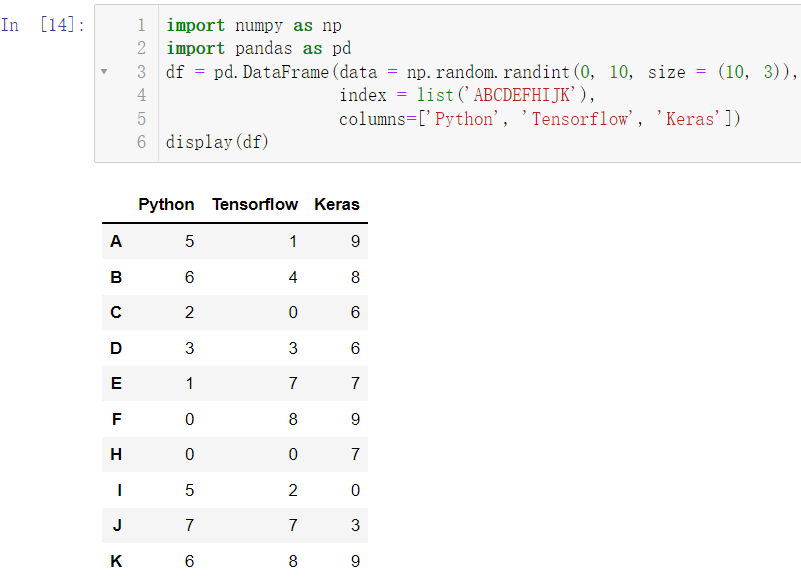Viewport: 801px width, 579px height.
Task: Click row index label B
Action: [116, 277]
